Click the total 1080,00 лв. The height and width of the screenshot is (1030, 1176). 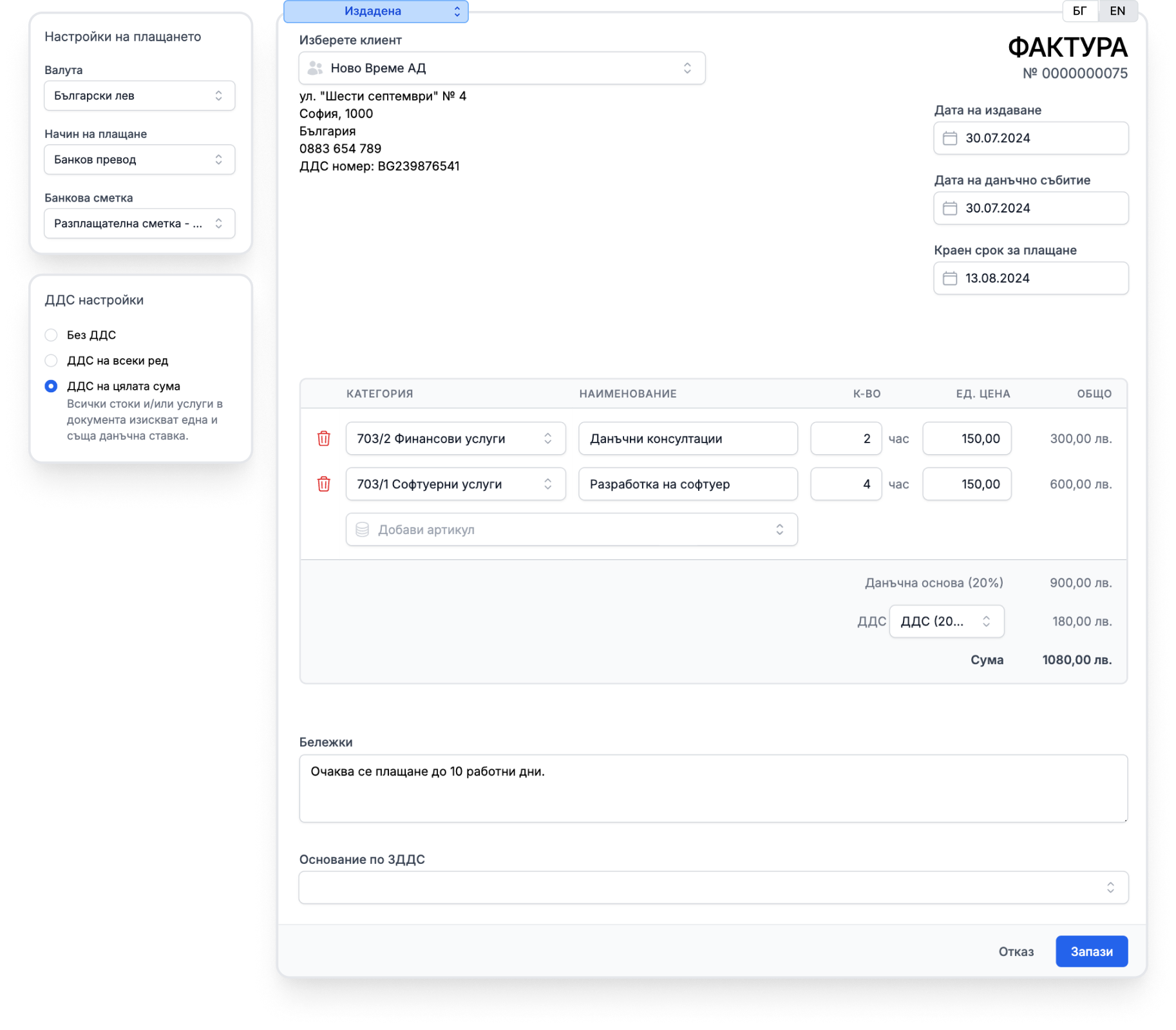[1077, 660]
